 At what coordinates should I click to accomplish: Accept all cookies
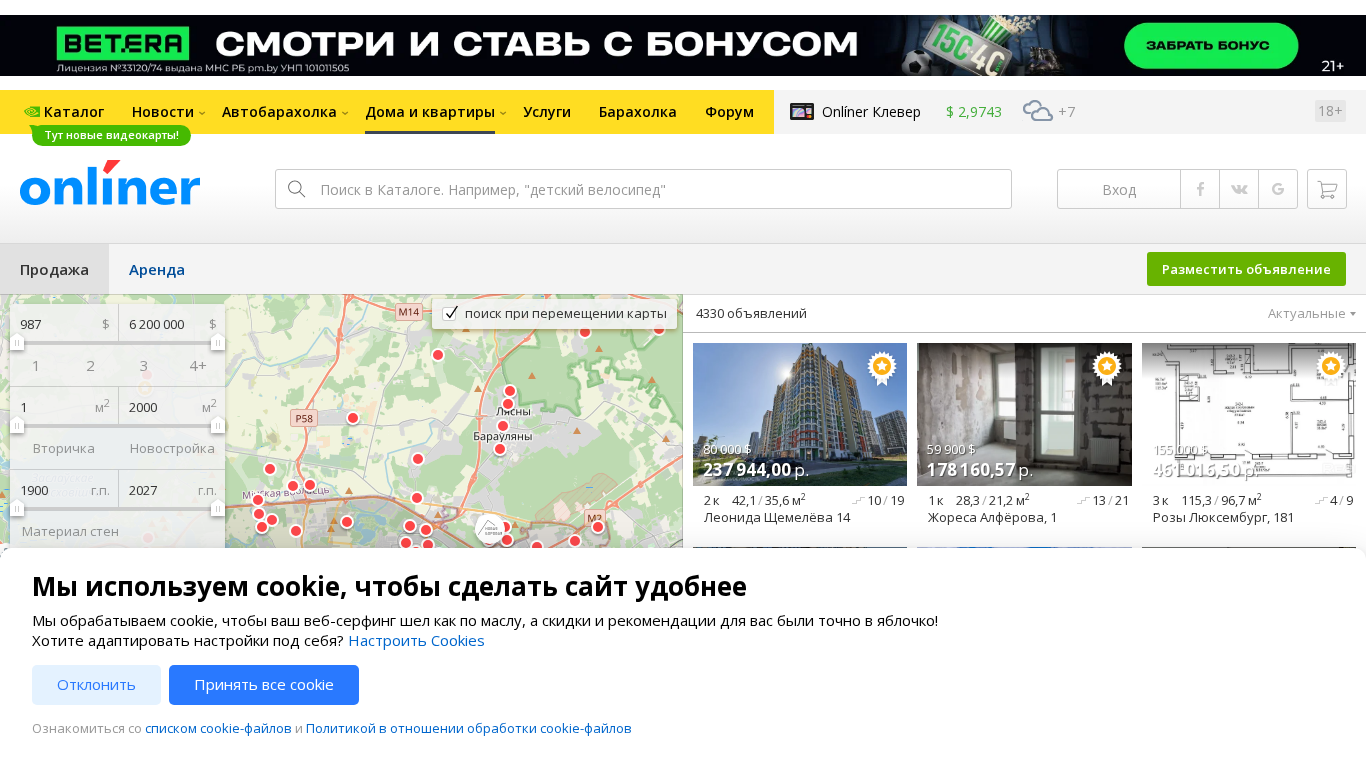(x=264, y=685)
